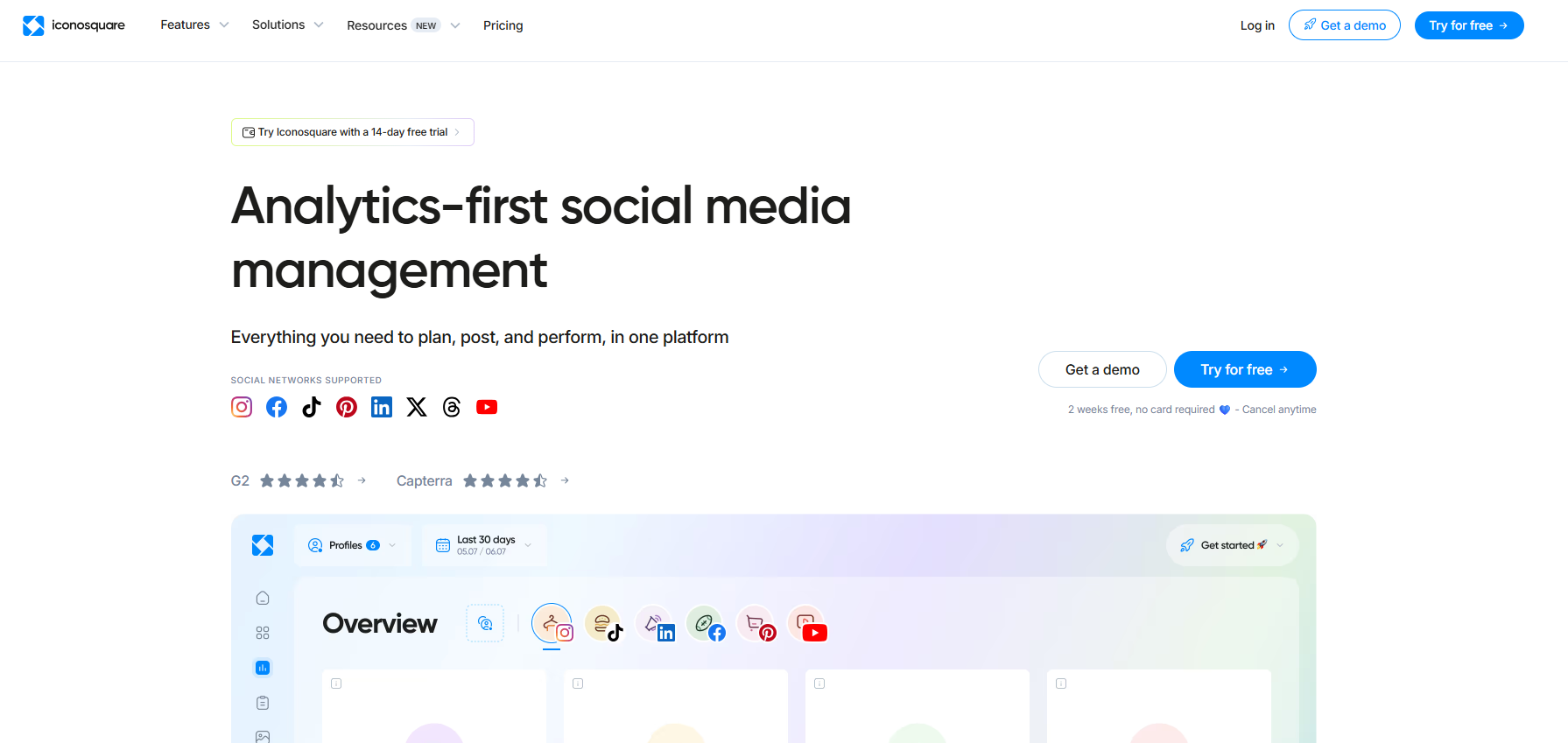
Task: Click the Instagram icon under supported networks
Action: click(242, 407)
